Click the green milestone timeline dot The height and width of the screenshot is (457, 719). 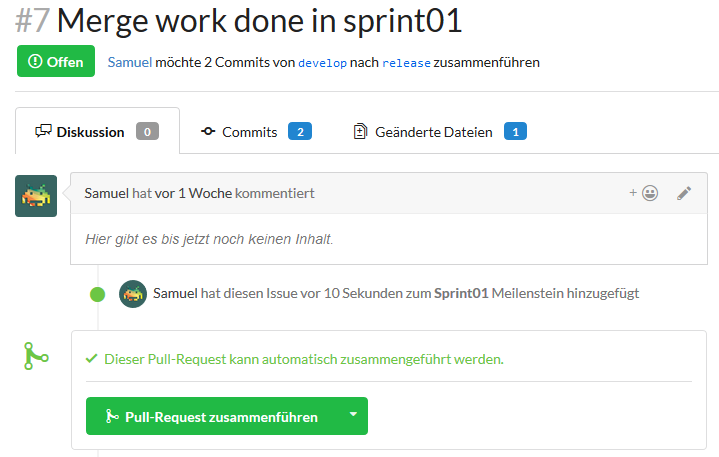pyautogui.click(x=97, y=294)
